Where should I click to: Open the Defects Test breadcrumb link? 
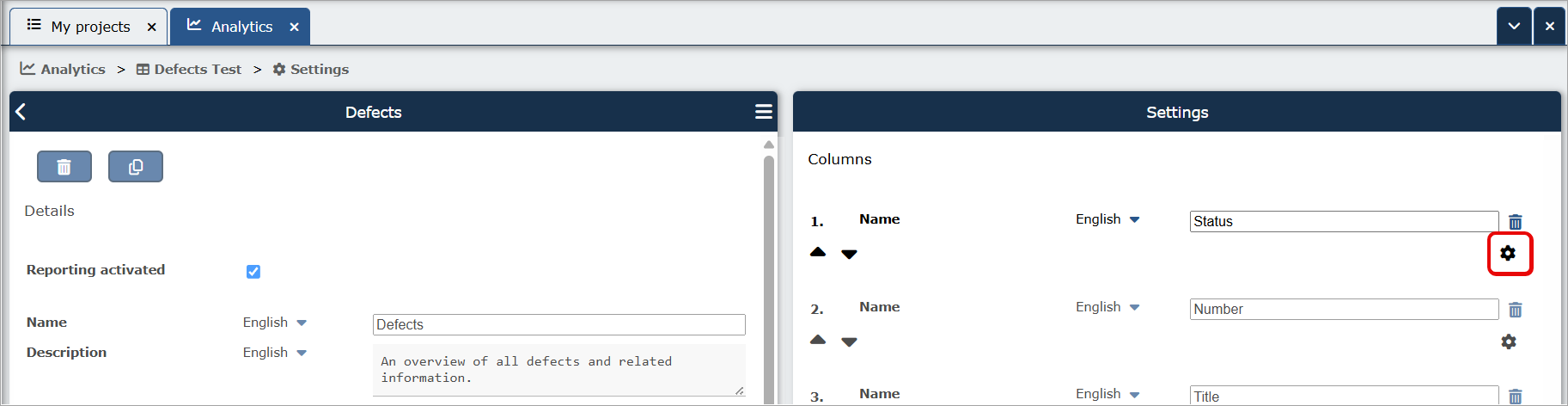tap(189, 69)
